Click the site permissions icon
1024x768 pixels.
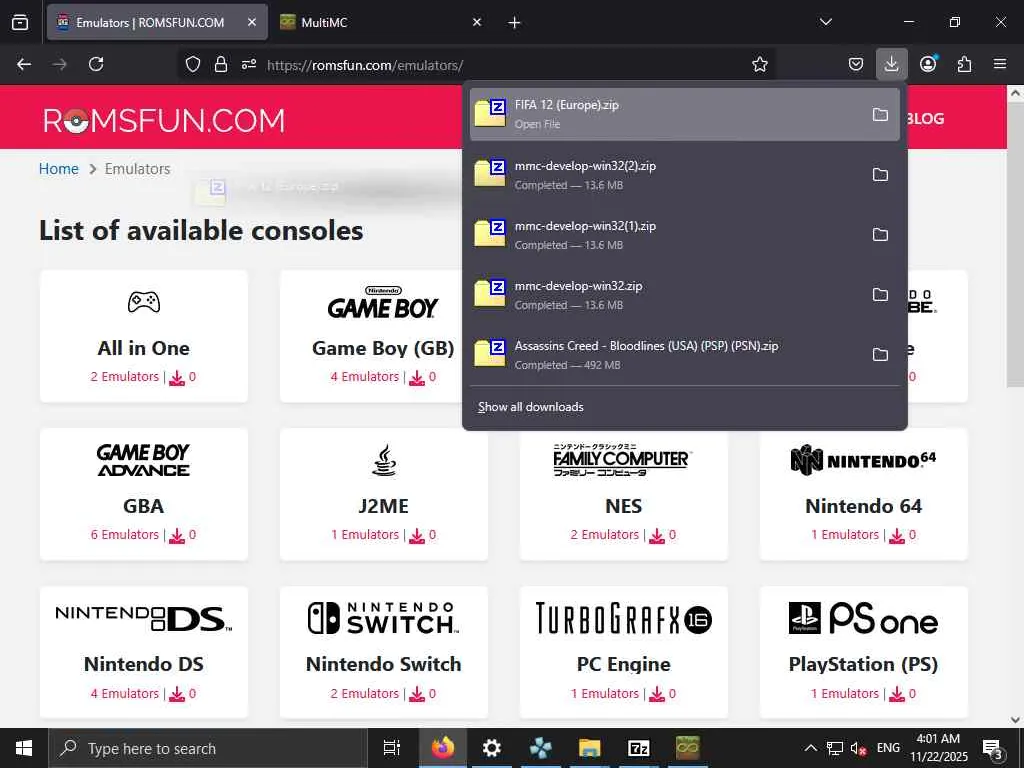(x=249, y=64)
